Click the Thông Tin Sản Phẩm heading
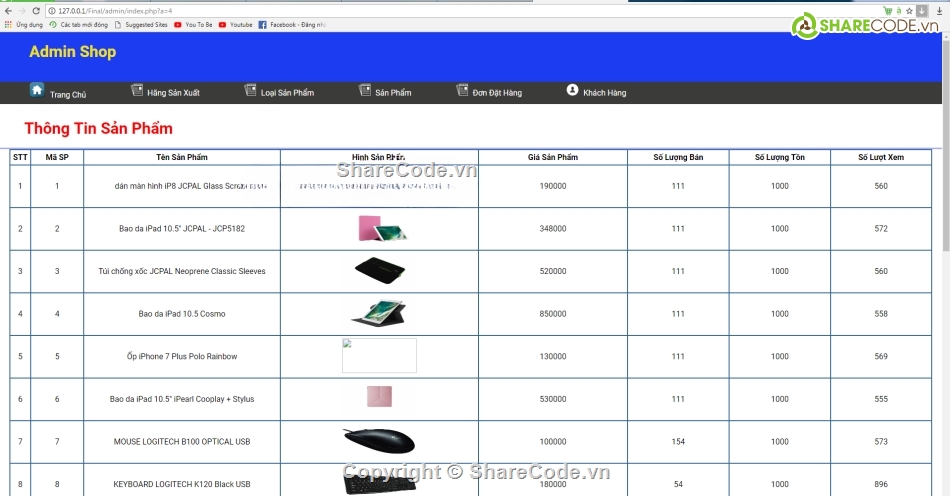This screenshot has height=496, width=950. pos(99,128)
